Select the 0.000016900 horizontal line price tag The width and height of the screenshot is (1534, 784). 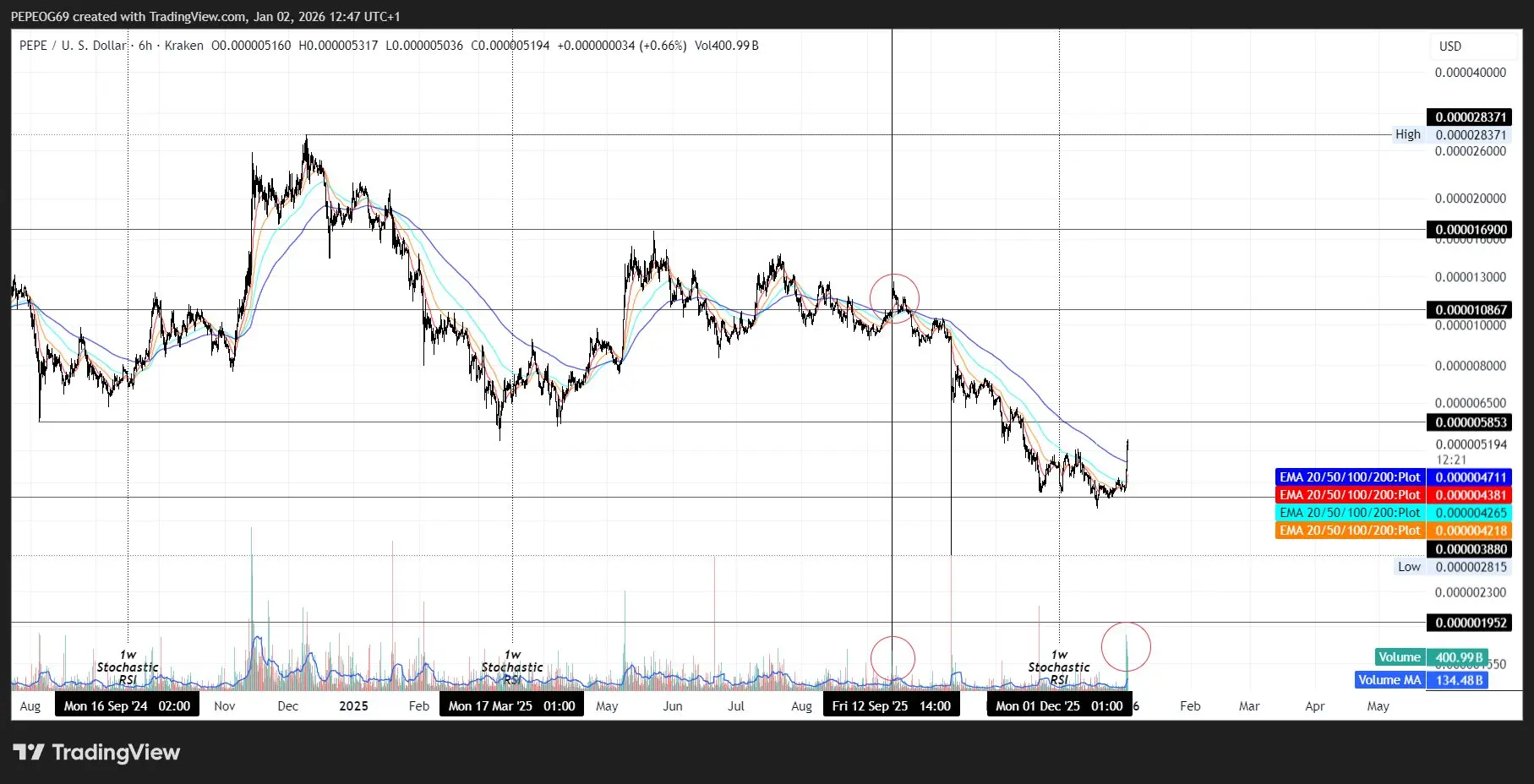point(1471,230)
